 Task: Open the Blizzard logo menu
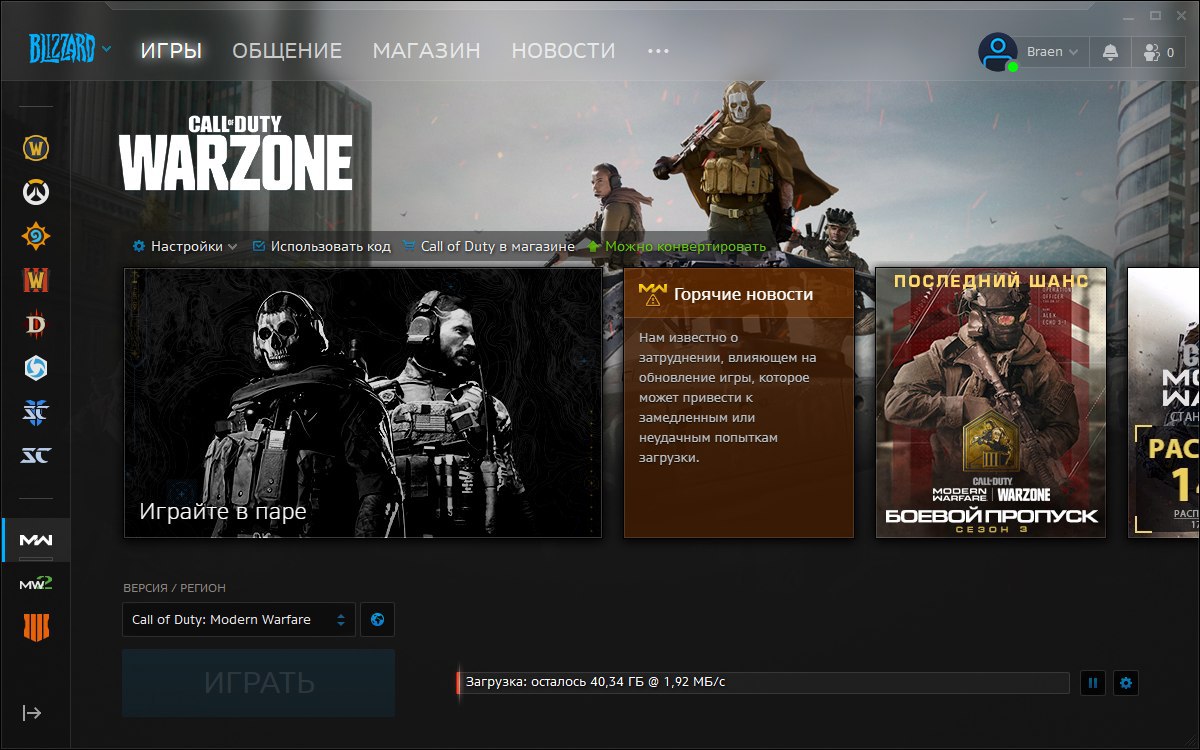coord(69,48)
